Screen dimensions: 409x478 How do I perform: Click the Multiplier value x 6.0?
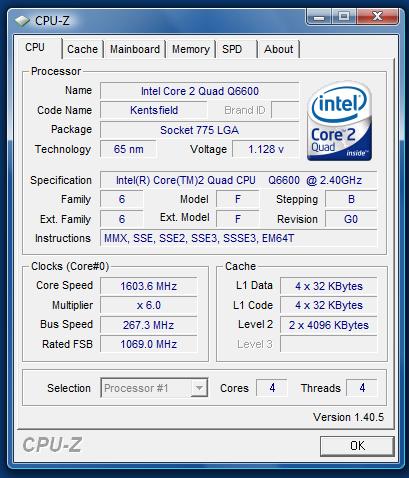tap(149, 305)
